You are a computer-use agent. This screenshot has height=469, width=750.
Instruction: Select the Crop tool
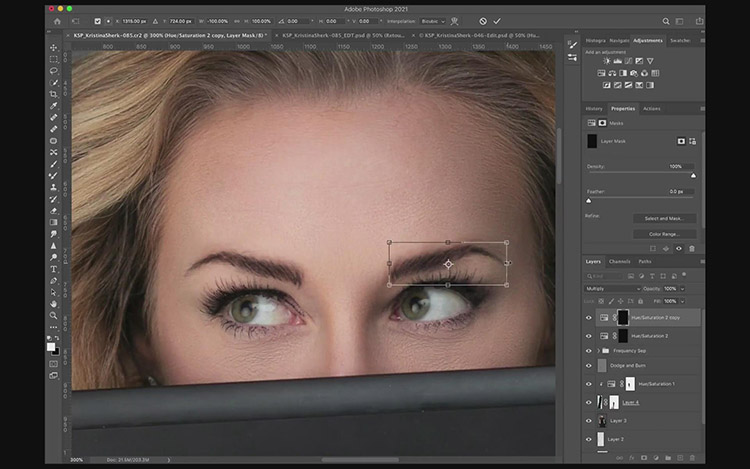pos(53,94)
